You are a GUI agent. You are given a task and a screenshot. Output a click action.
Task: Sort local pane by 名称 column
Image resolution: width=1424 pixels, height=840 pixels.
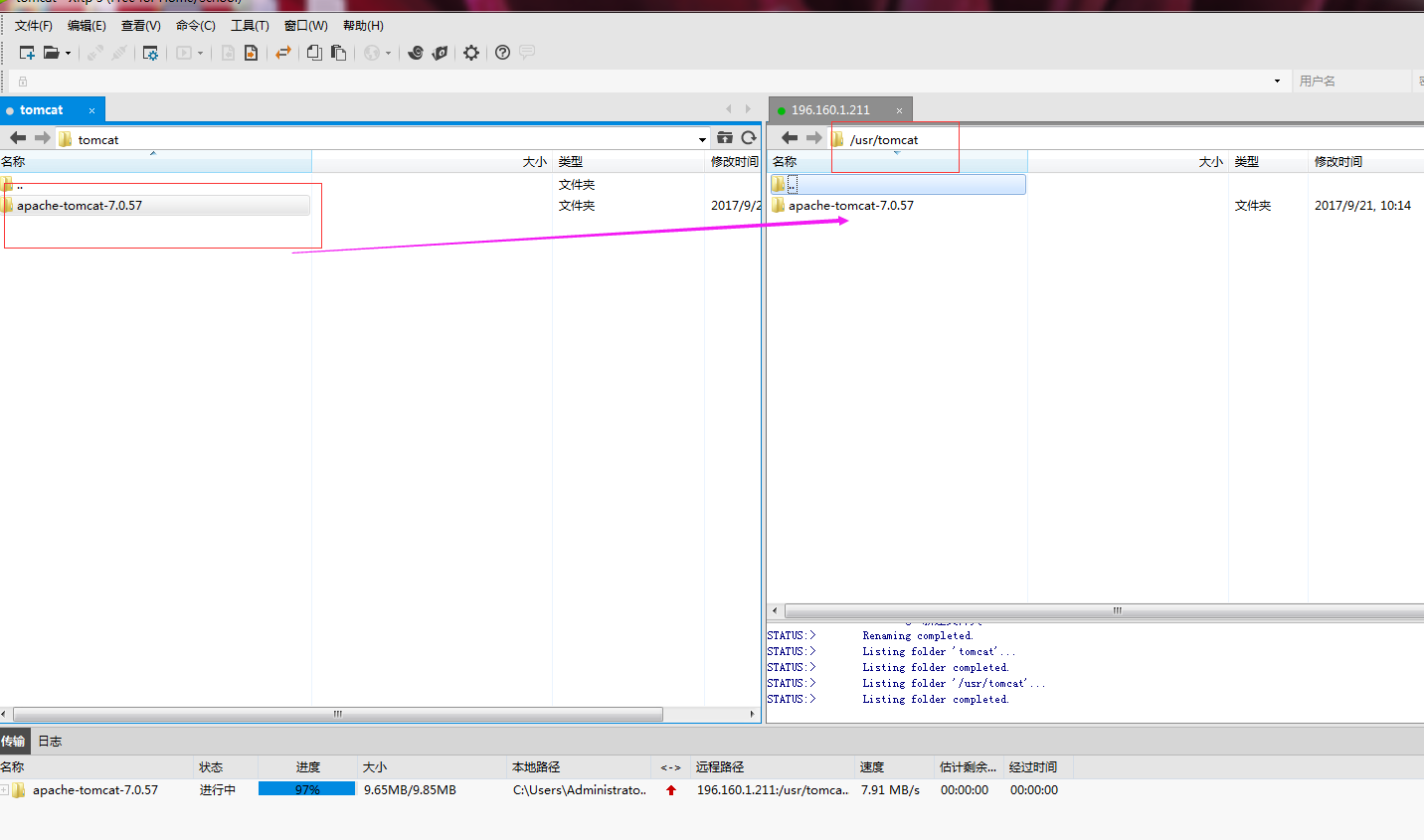point(155,162)
